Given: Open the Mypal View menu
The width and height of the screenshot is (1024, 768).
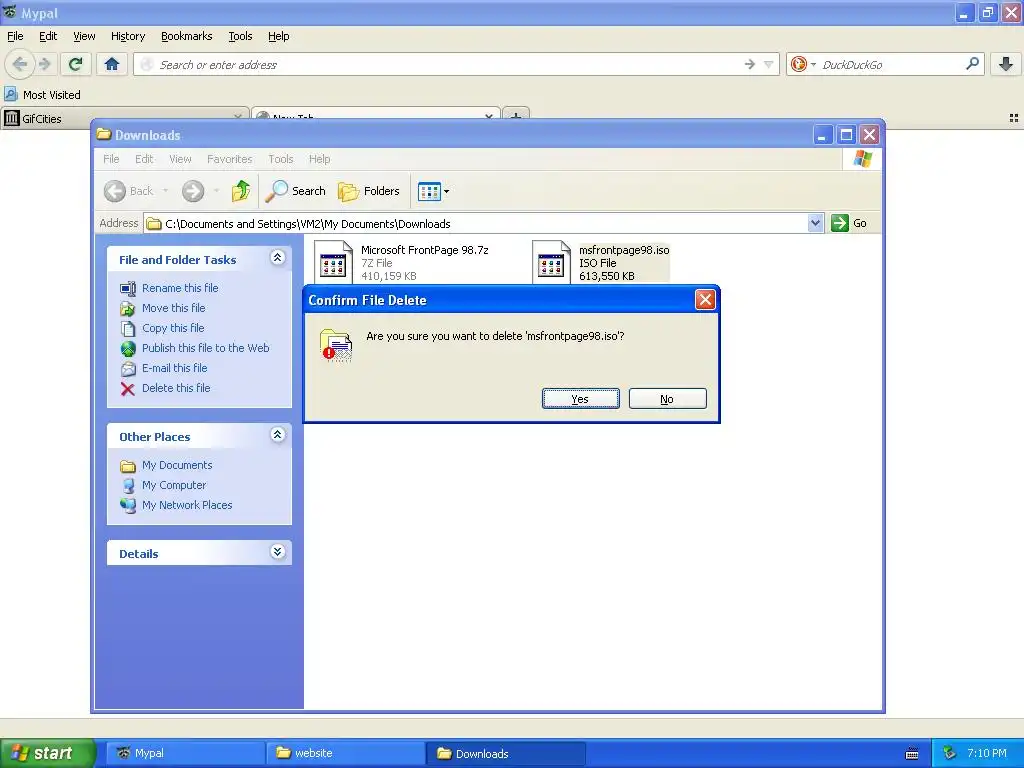Looking at the screenshot, I should [x=84, y=36].
